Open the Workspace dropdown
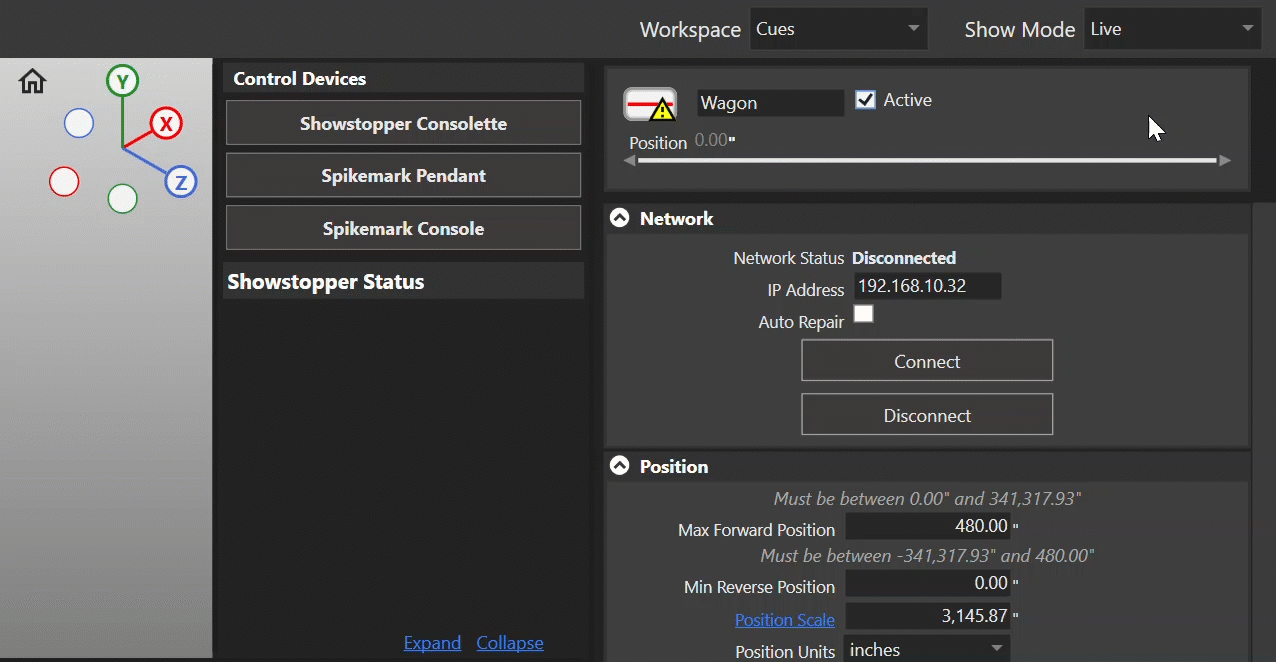 pos(838,29)
